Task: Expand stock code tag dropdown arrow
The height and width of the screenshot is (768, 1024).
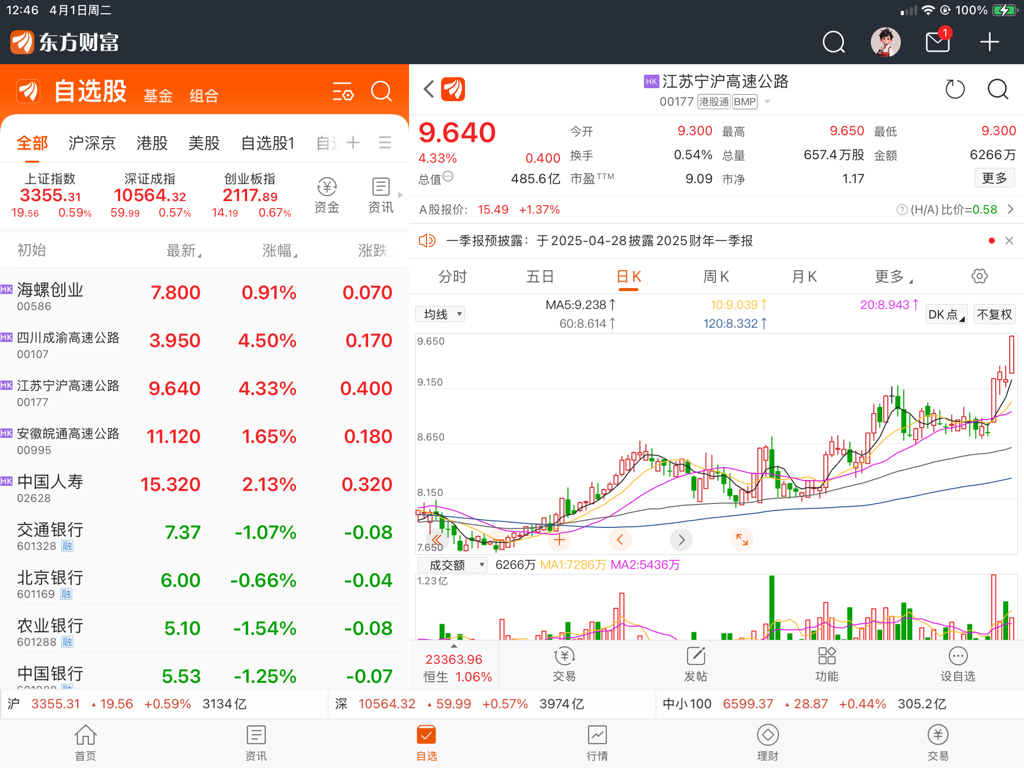Action: 767,102
